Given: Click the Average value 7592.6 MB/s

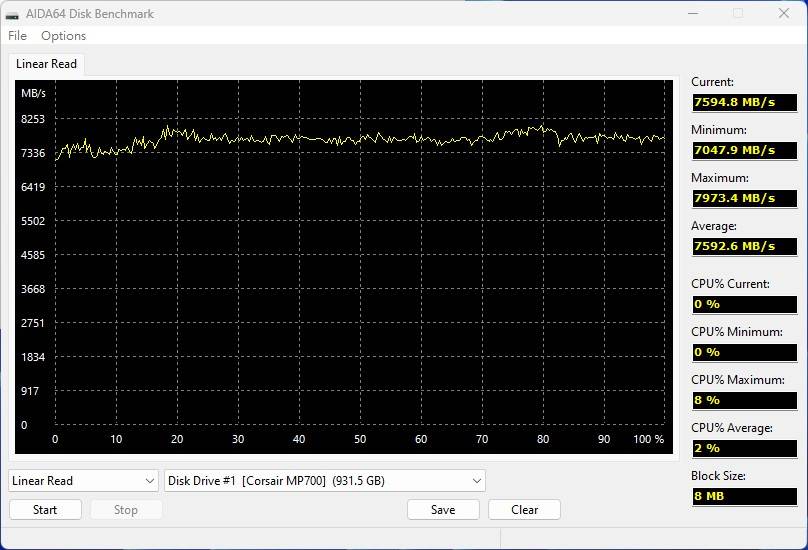Looking at the screenshot, I should click(745, 246).
